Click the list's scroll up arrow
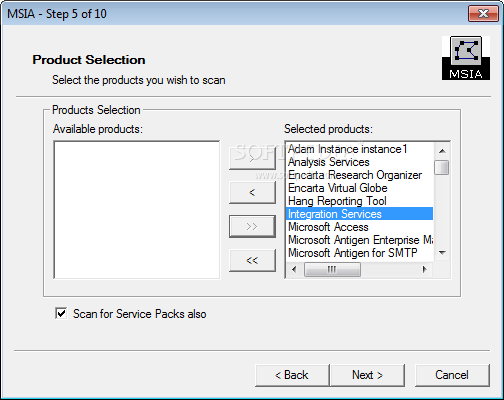The width and height of the screenshot is (504, 400). (x=442, y=151)
